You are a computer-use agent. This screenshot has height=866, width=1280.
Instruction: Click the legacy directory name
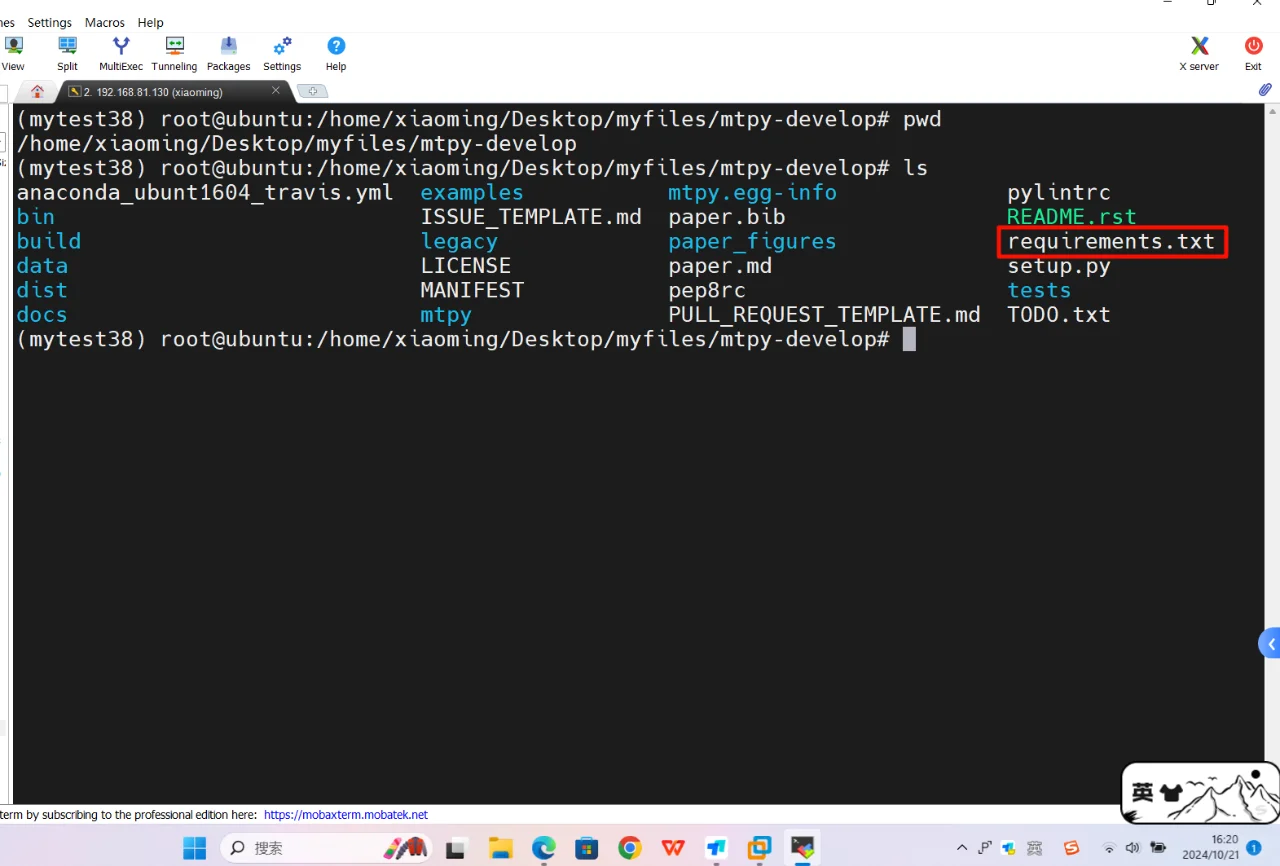(459, 242)
